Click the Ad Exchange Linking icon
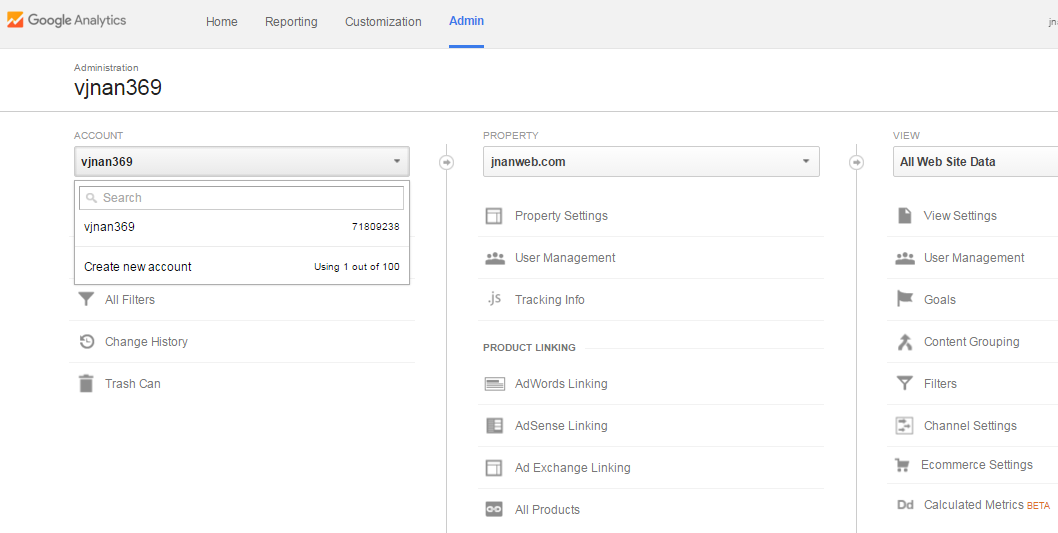Screen dimensions: 1058x533 (x=494, y=468)
